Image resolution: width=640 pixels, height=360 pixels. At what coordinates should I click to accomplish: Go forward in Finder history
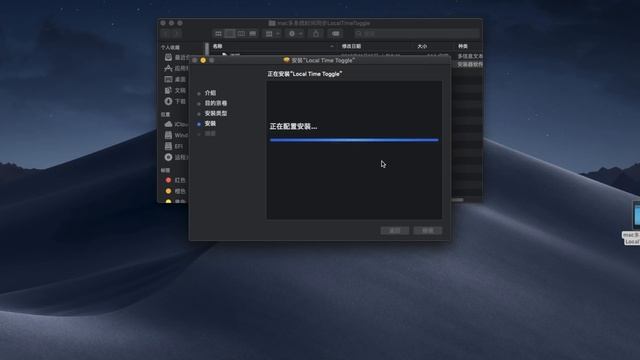(176, 33)
